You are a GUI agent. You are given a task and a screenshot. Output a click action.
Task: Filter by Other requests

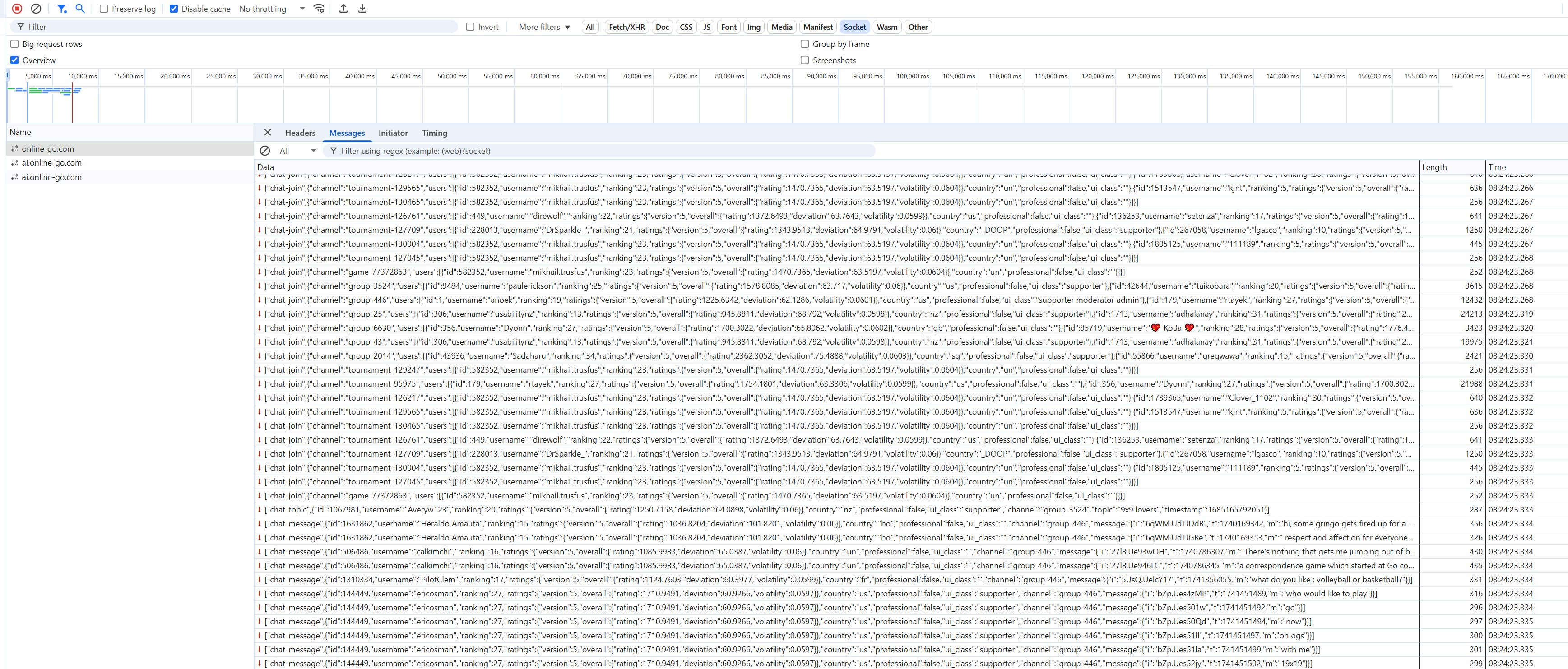[x=918, y=27]
